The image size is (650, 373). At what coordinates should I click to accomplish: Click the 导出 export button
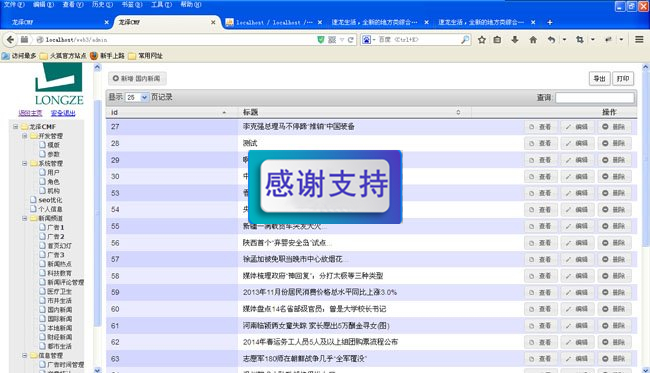599,78
